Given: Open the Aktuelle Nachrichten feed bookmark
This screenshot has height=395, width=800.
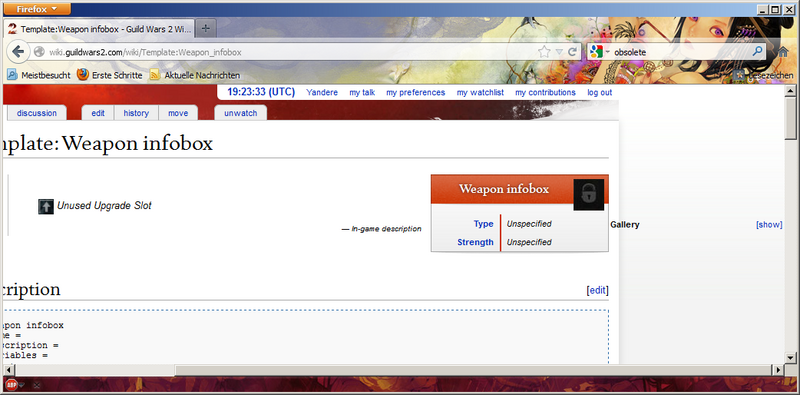Looking at the screenshot, I should click(x=195, y=76).
